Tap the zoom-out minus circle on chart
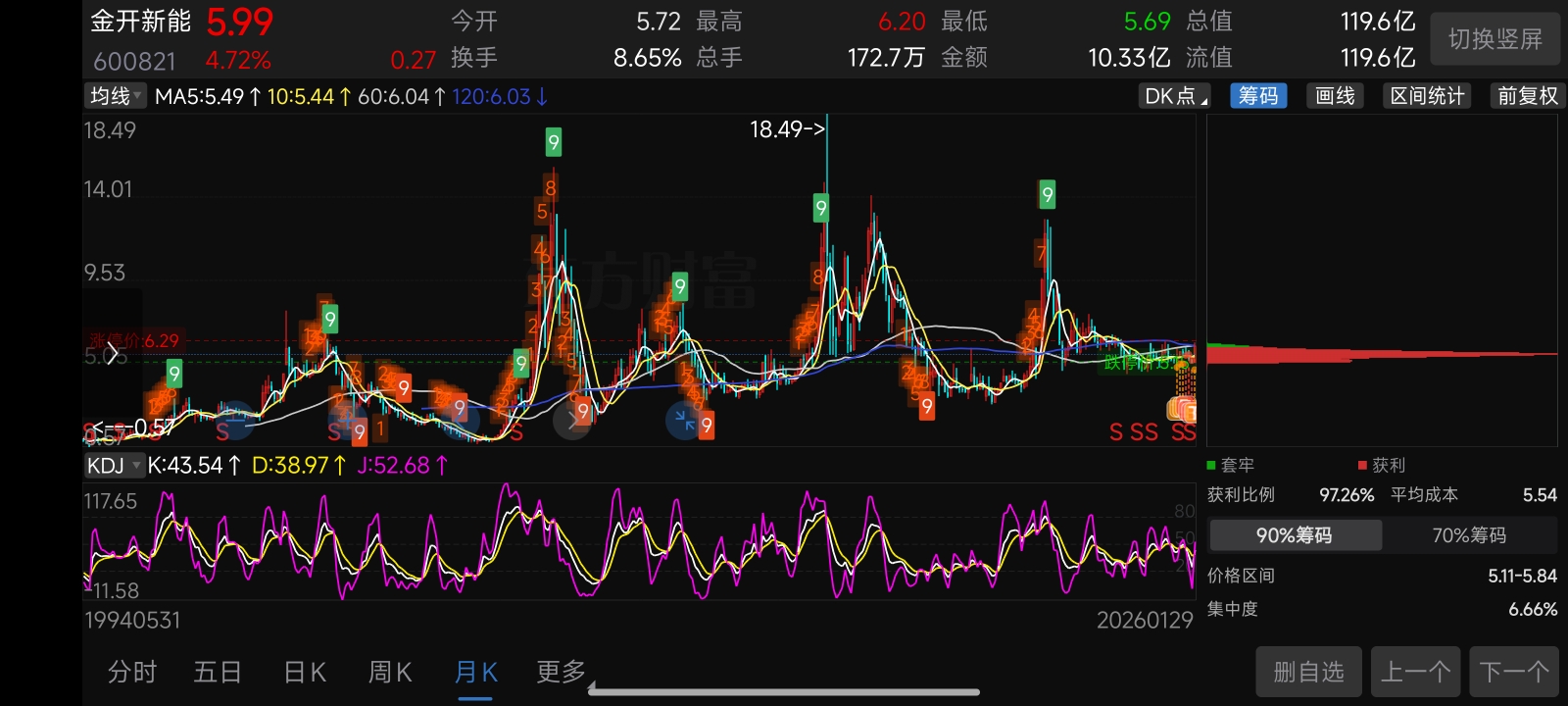1568x706 pixels. (235, 420)
